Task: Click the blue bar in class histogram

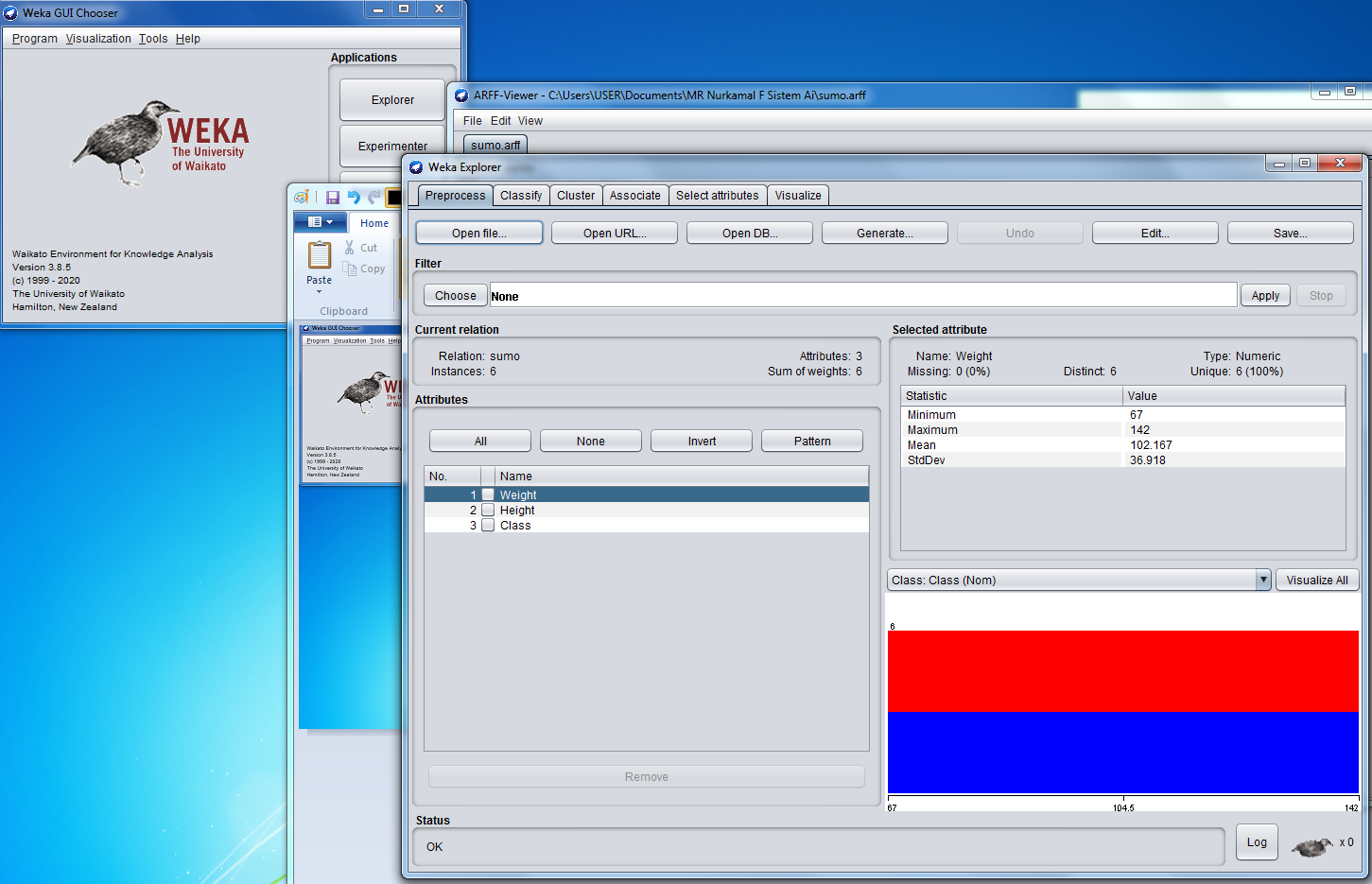Action: 1123,753
